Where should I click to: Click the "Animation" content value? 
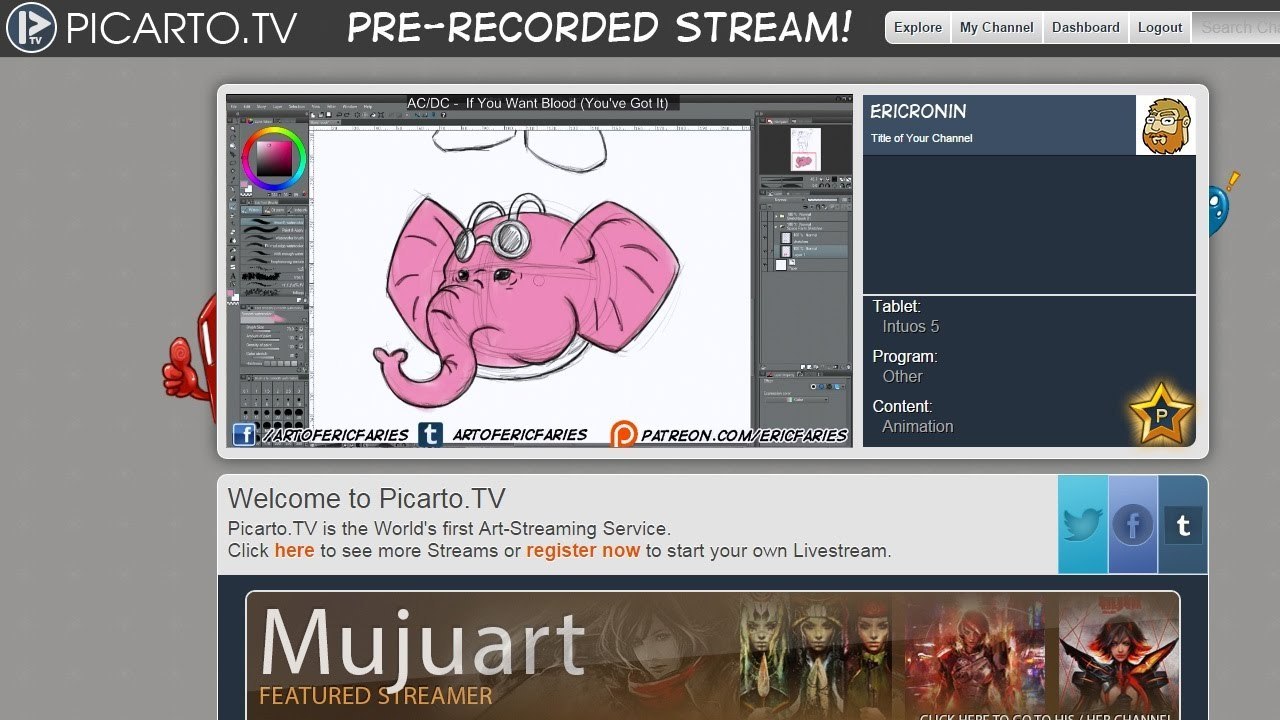pyautogui.click(x=918, y=426)
